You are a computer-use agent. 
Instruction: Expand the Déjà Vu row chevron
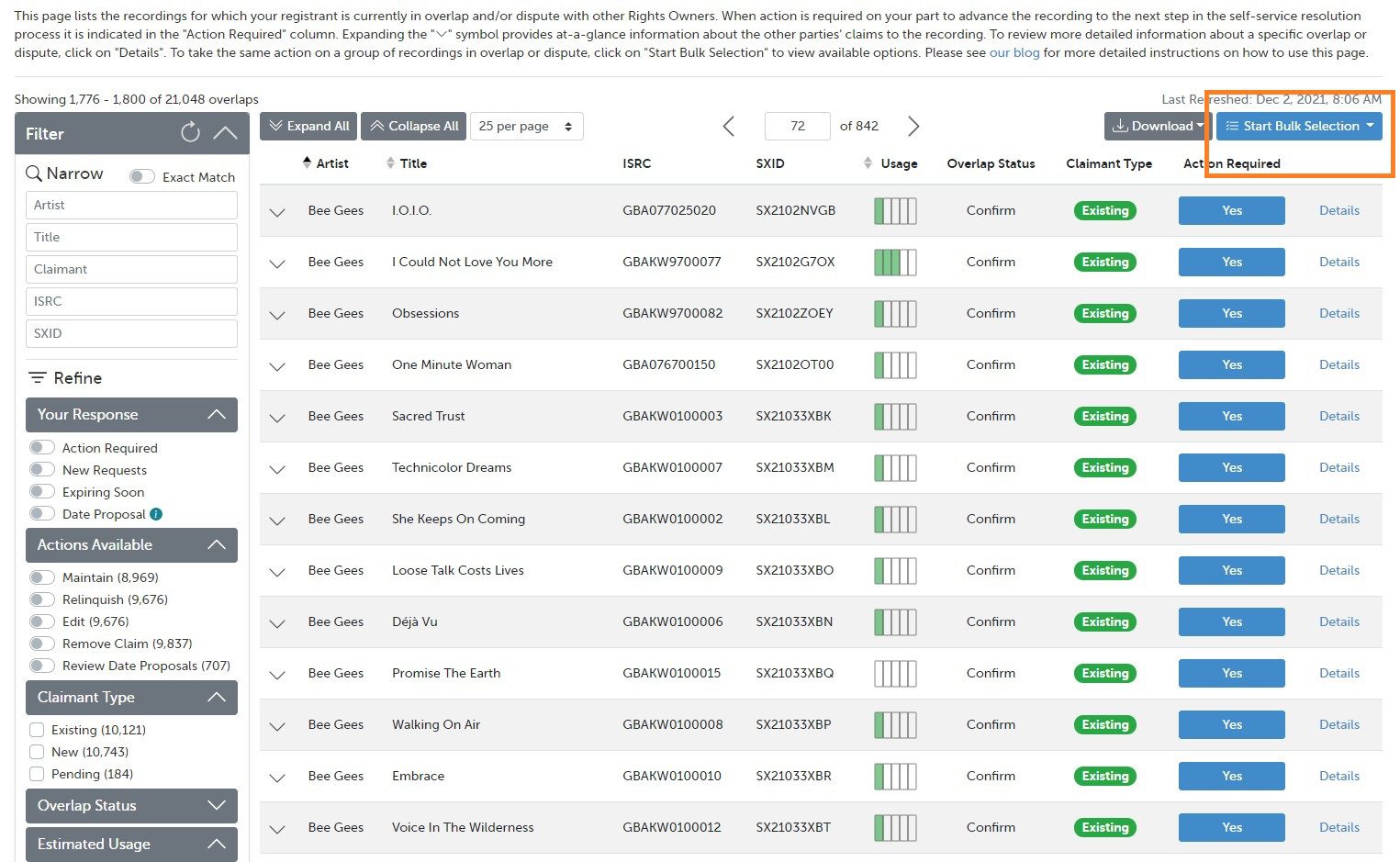tap(277, 623)
